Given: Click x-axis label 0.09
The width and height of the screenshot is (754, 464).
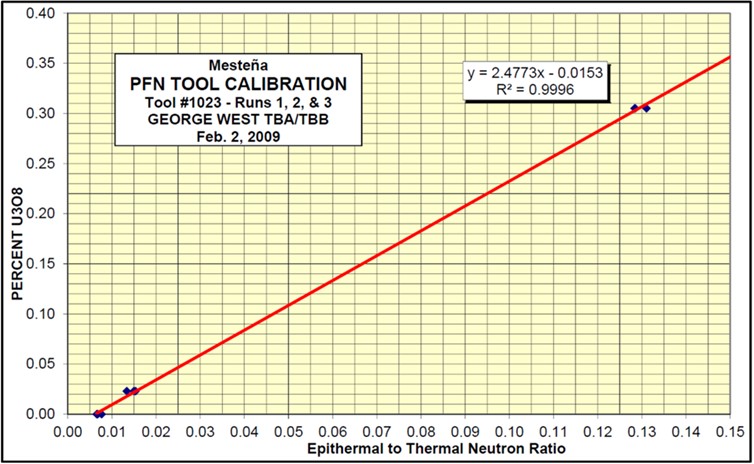Looking at the screenshot, I should tap(465, 431).
